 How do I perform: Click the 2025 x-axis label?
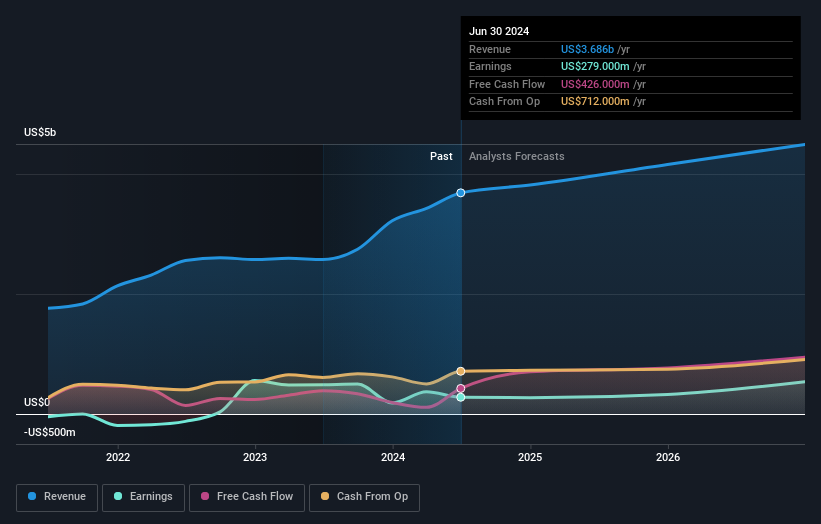click(x=530, y=457)
